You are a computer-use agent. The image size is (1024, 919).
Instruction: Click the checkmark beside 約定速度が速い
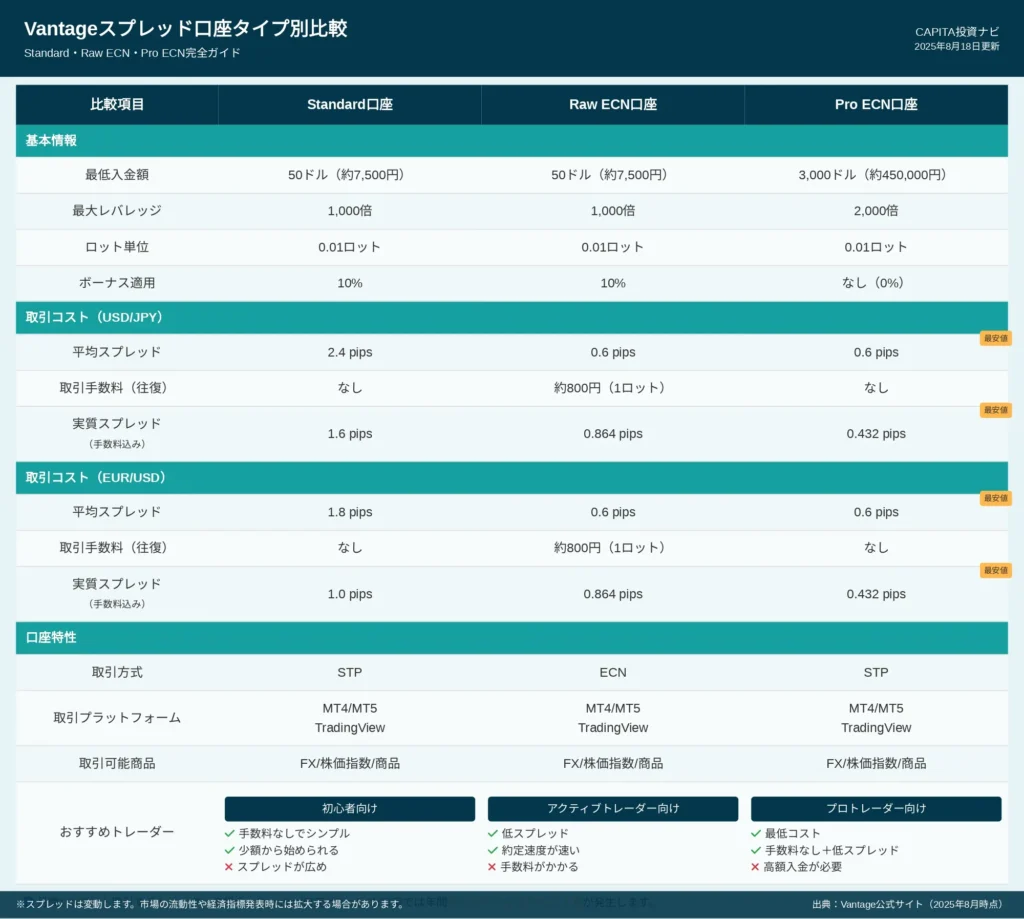[x=492, y=850]
